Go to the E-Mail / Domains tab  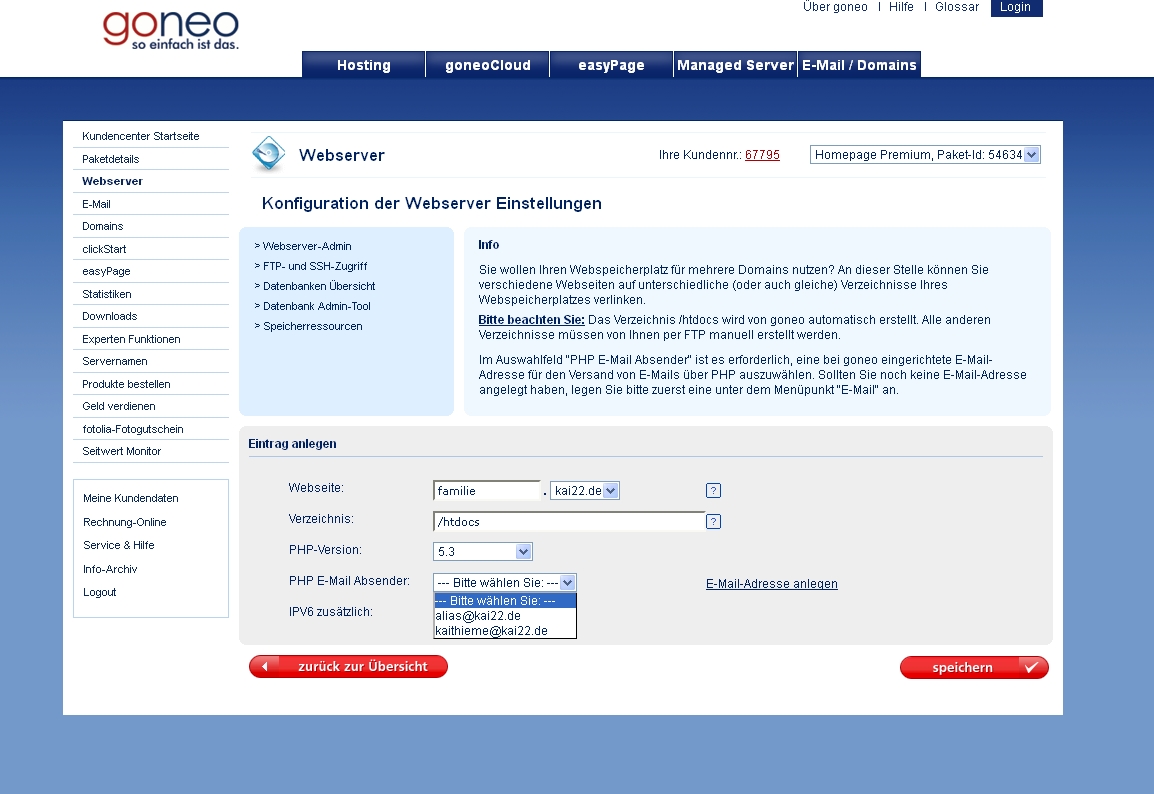pos(859,65)
